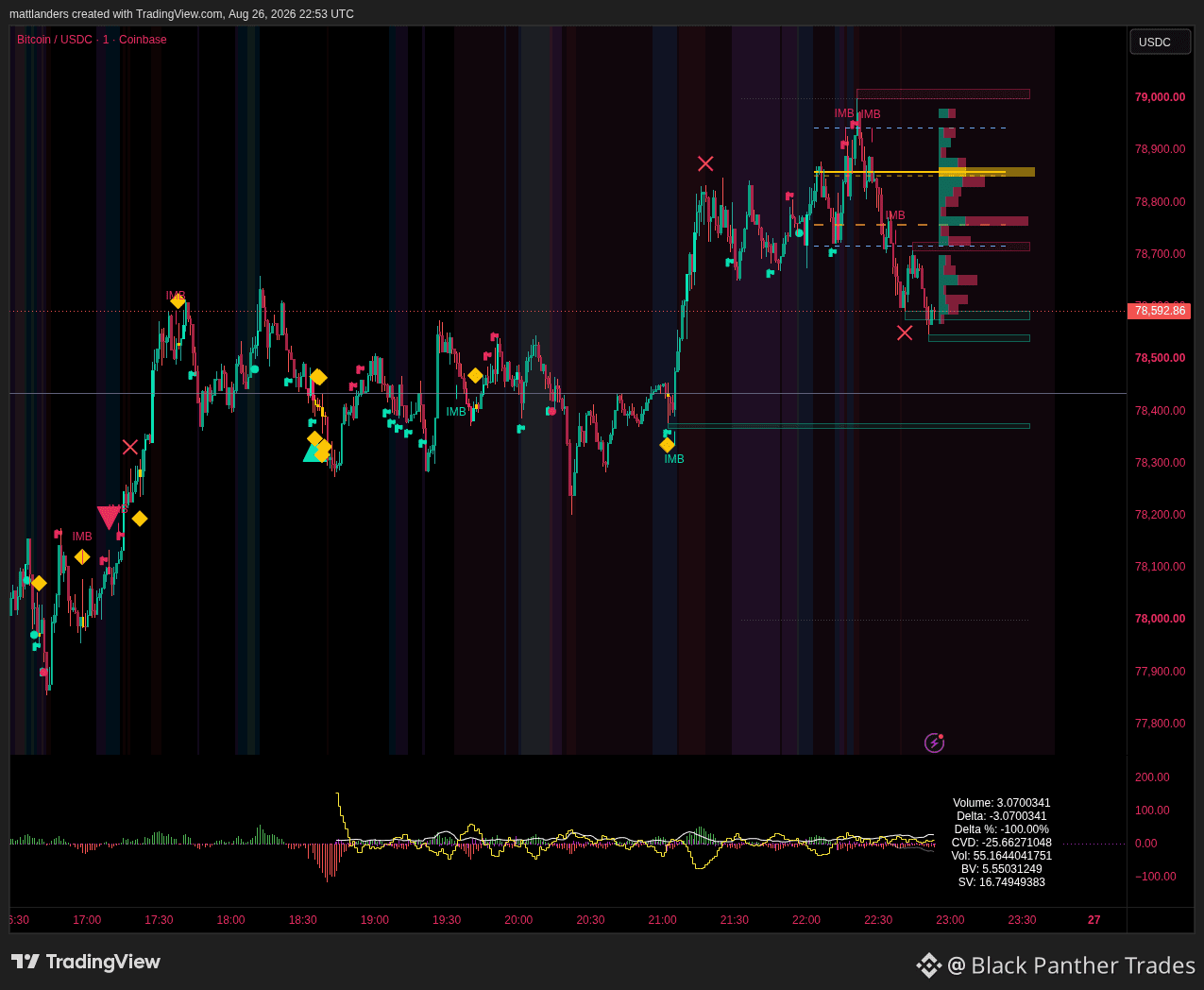Click the 78,300.00 price axis label
The width and height of the screenshot is (1204, 990).
(1160, 463)
